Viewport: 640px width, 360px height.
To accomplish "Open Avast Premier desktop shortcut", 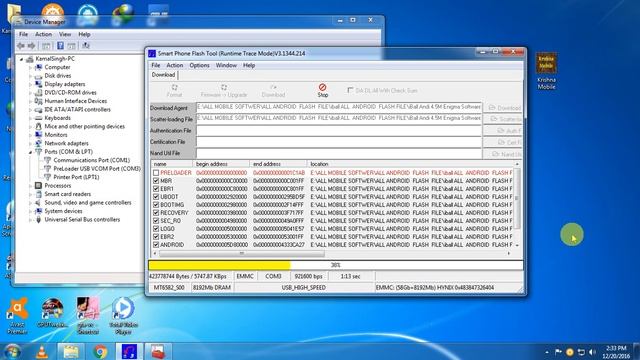I will [x=17, y=316].
